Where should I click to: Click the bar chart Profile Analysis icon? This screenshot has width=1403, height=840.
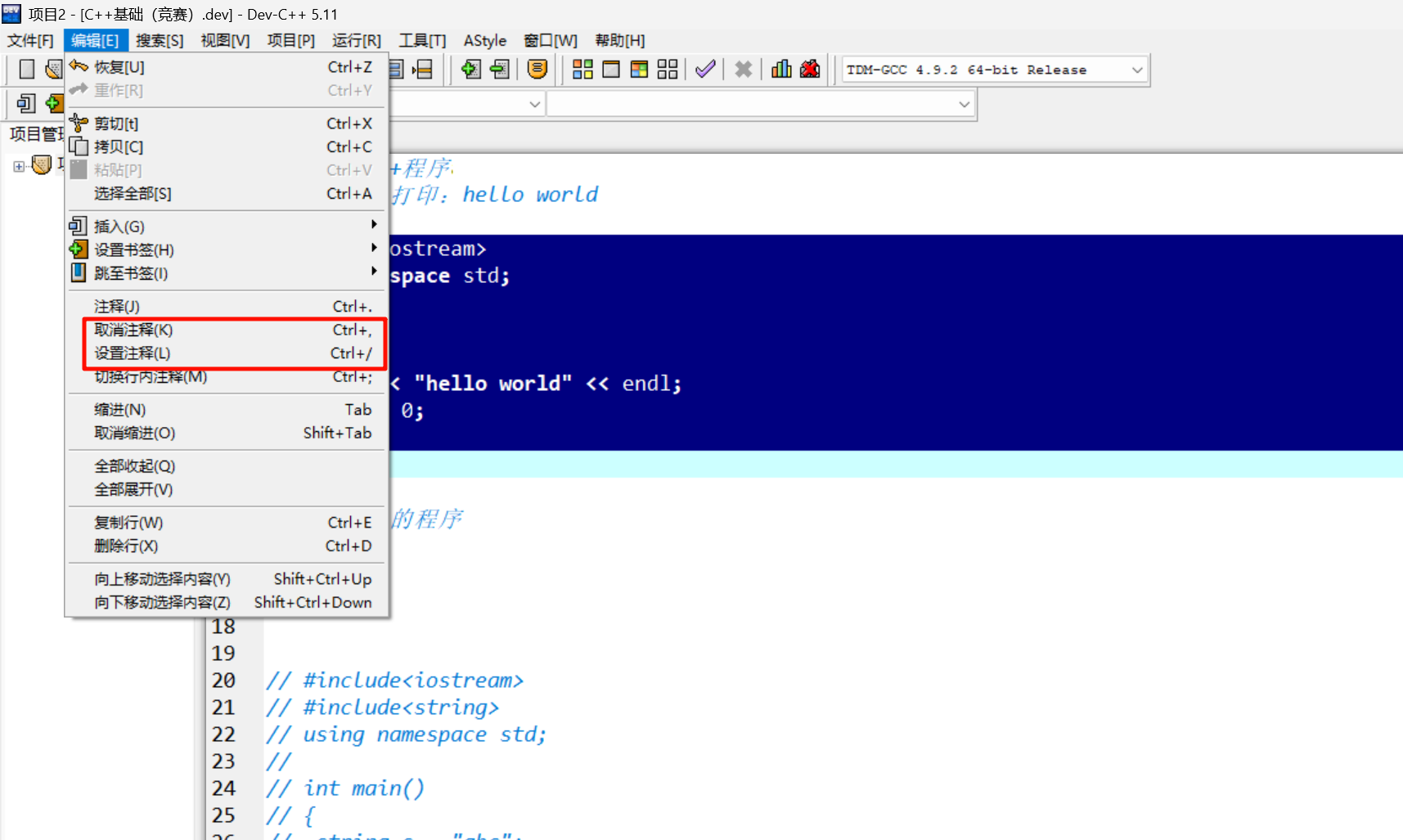[x=781, y=70]
